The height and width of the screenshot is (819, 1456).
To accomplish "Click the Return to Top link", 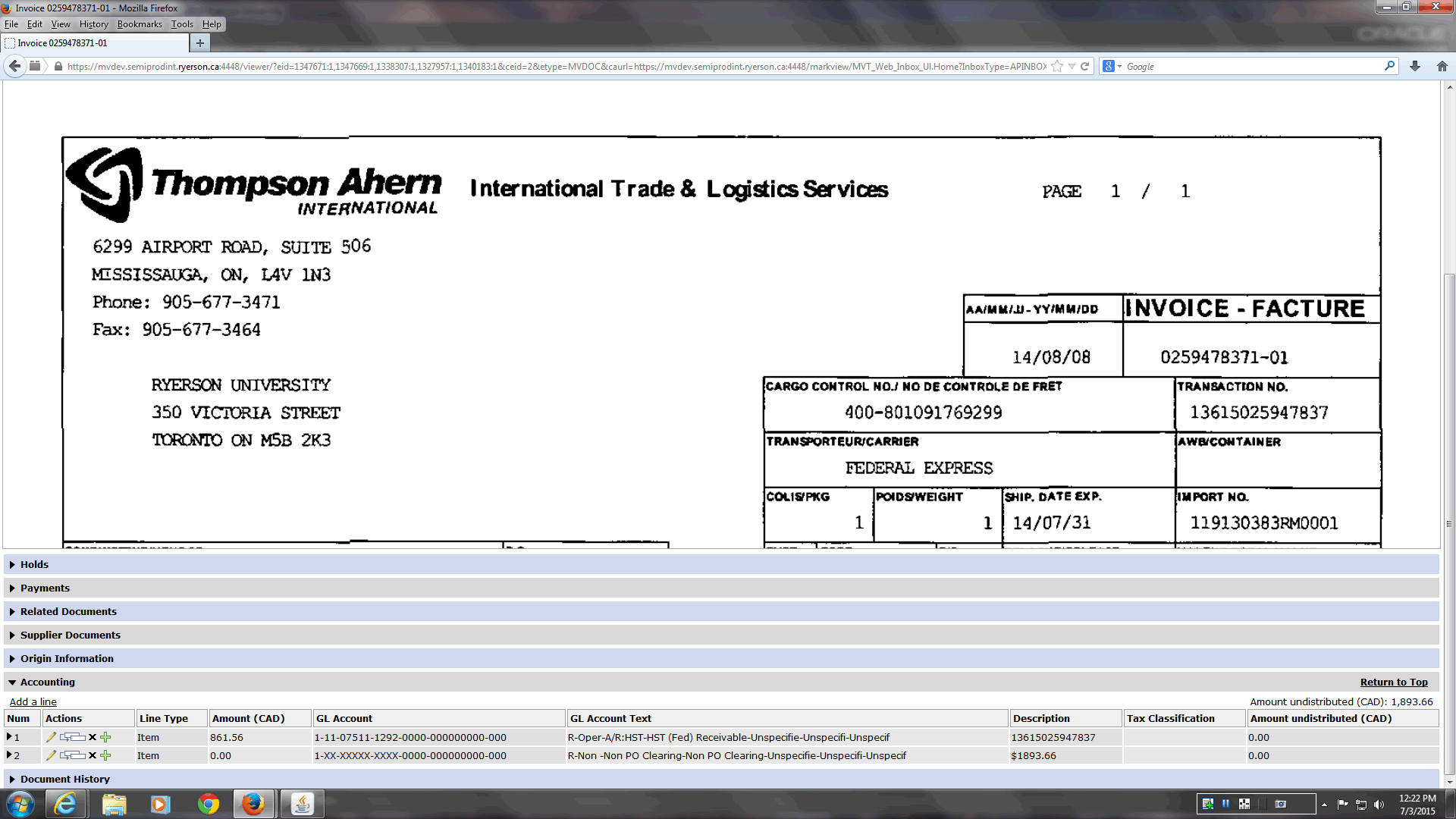I will pos(1393,682).
